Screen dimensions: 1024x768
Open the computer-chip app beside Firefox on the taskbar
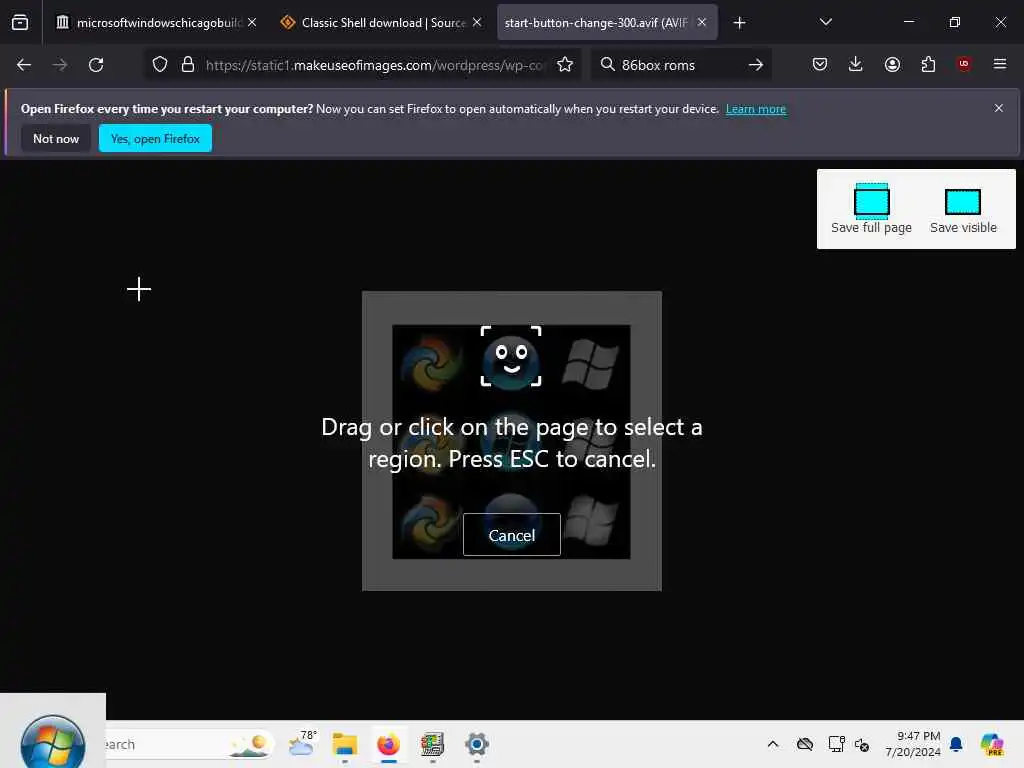point(432,744)
